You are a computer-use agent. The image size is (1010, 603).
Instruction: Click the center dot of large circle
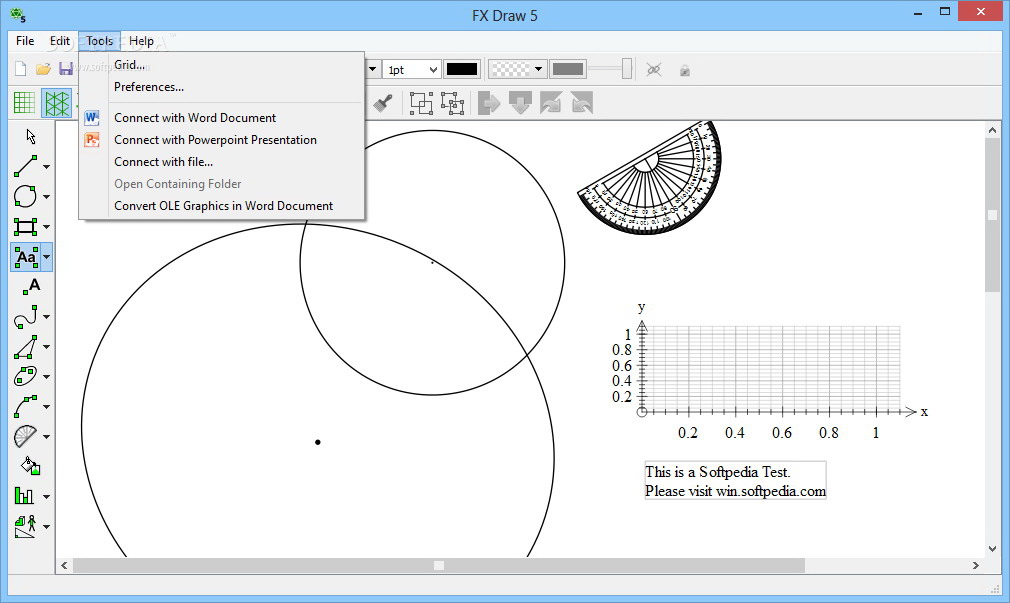click(318, 442)
